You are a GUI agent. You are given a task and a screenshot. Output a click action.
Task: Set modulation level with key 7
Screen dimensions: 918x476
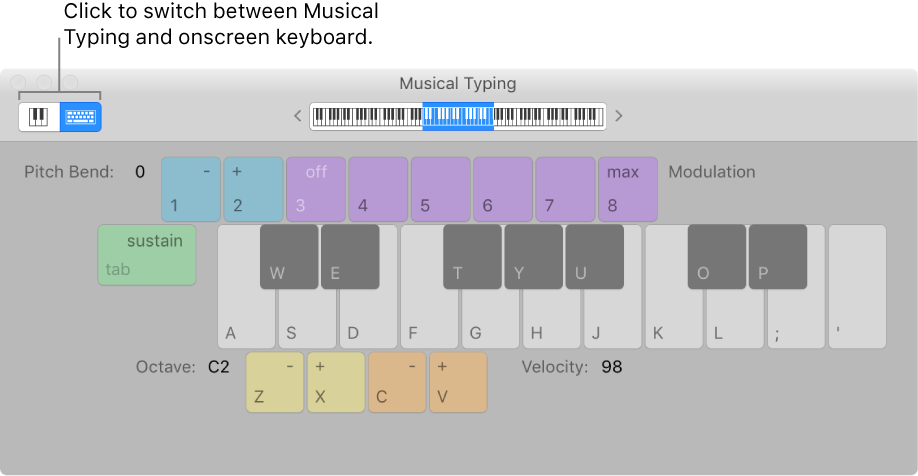click(x=566, y=189)
